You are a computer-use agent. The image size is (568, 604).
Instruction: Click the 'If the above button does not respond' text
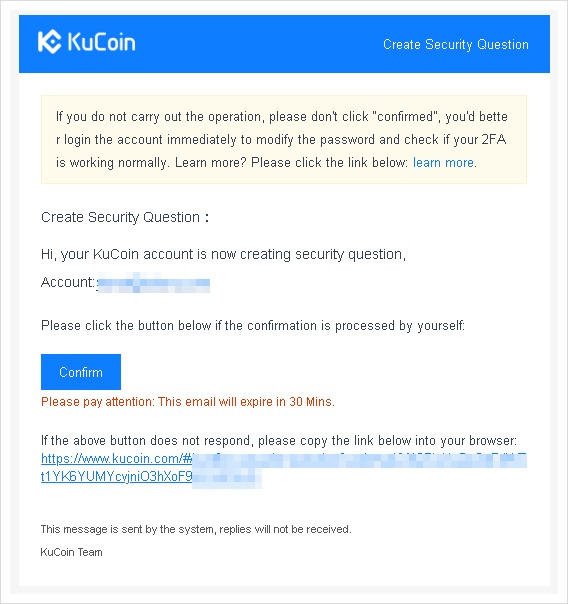click(279, 441)
